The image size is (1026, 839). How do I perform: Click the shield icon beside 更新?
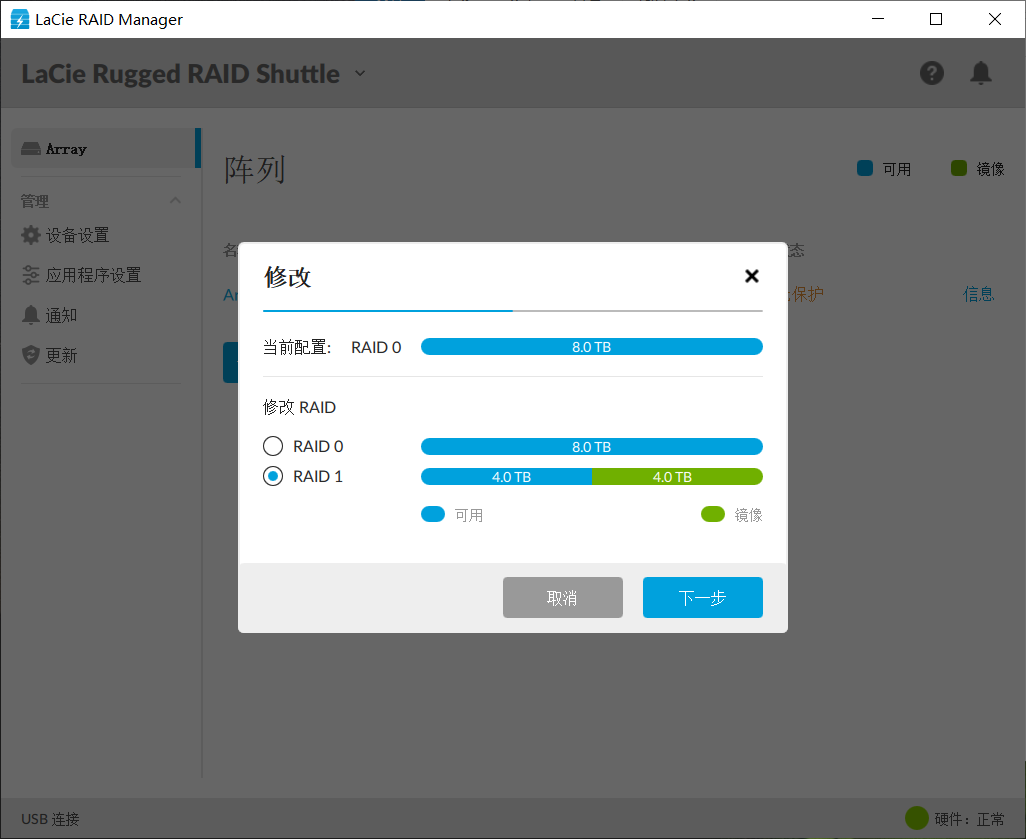[31, 355]
